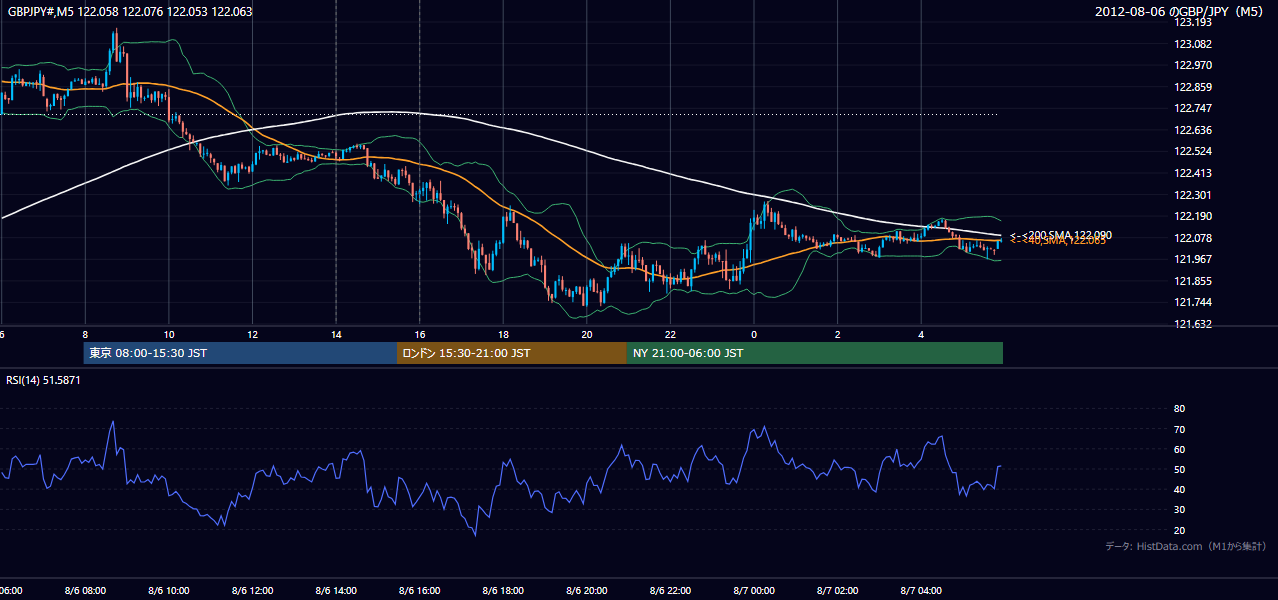The width and height of the screenshot is (1278, 600).
Task: Click RSI scale value 40
Action: pos(1179,489)
